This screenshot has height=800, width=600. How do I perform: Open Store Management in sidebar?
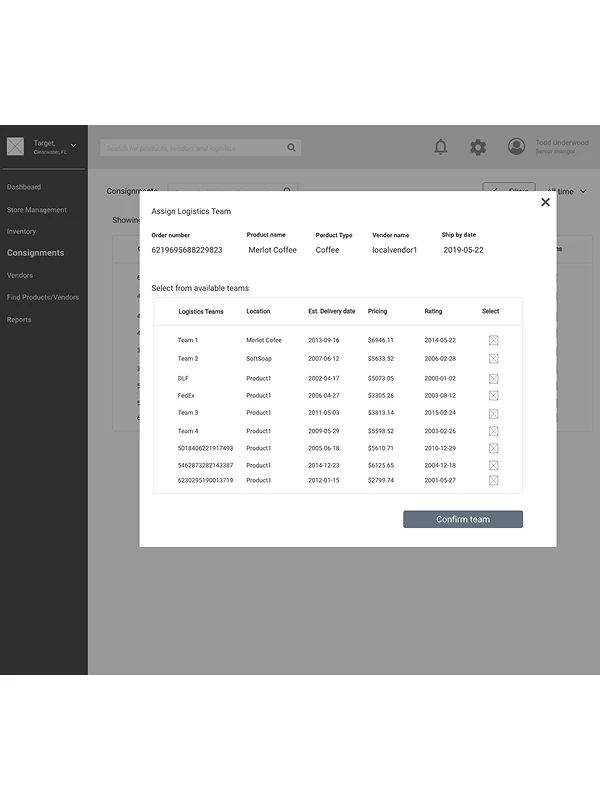click(37, 210)
